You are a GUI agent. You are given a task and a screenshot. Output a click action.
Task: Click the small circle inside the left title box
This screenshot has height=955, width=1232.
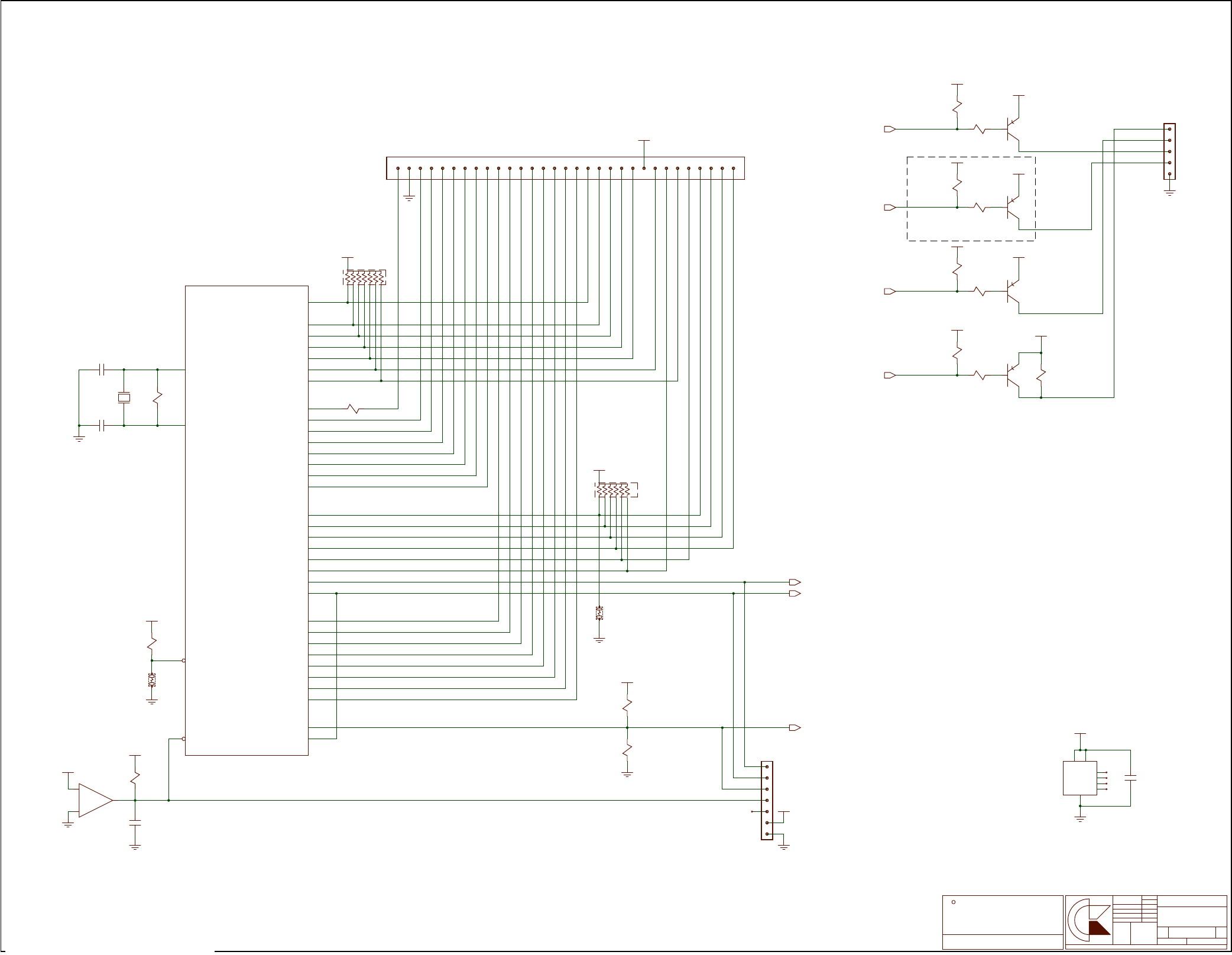click(954, 902)
